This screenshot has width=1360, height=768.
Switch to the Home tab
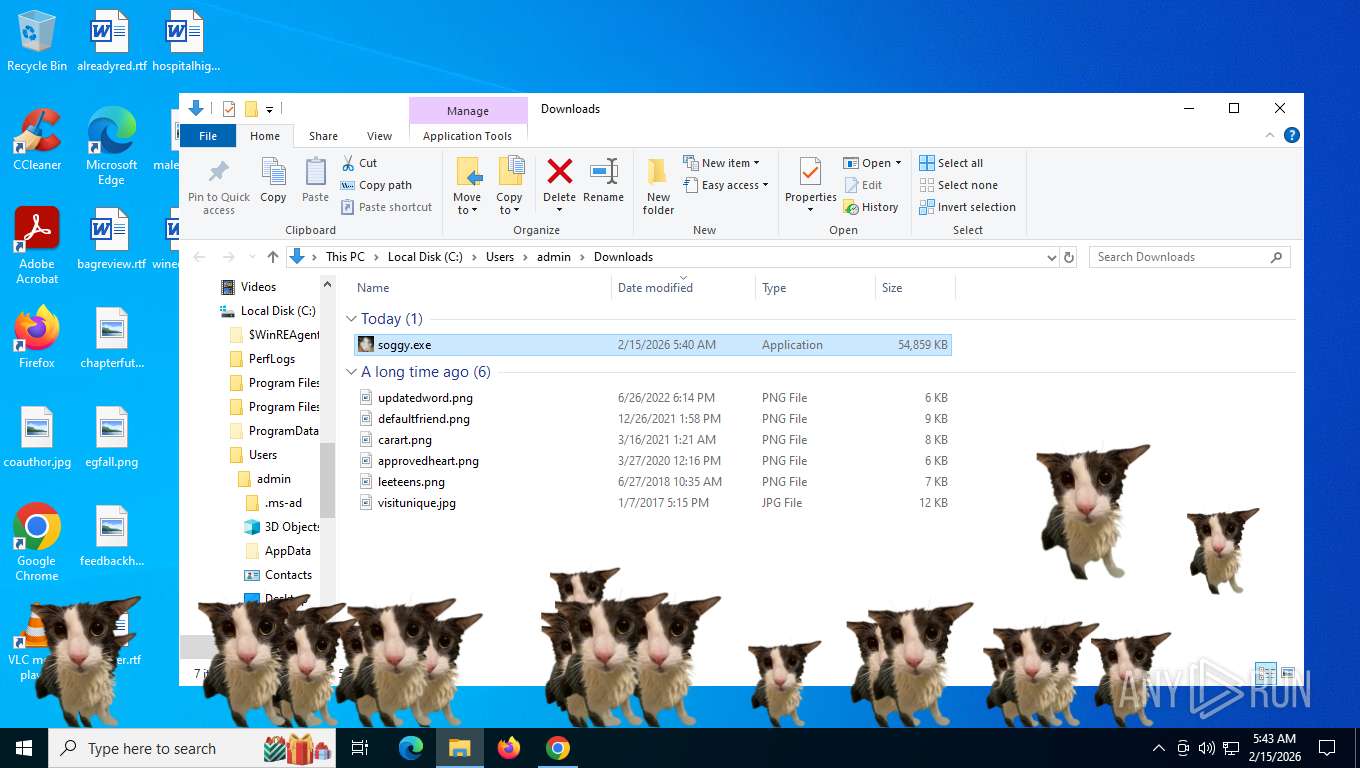pyautogui.click(x=265, y=136)
